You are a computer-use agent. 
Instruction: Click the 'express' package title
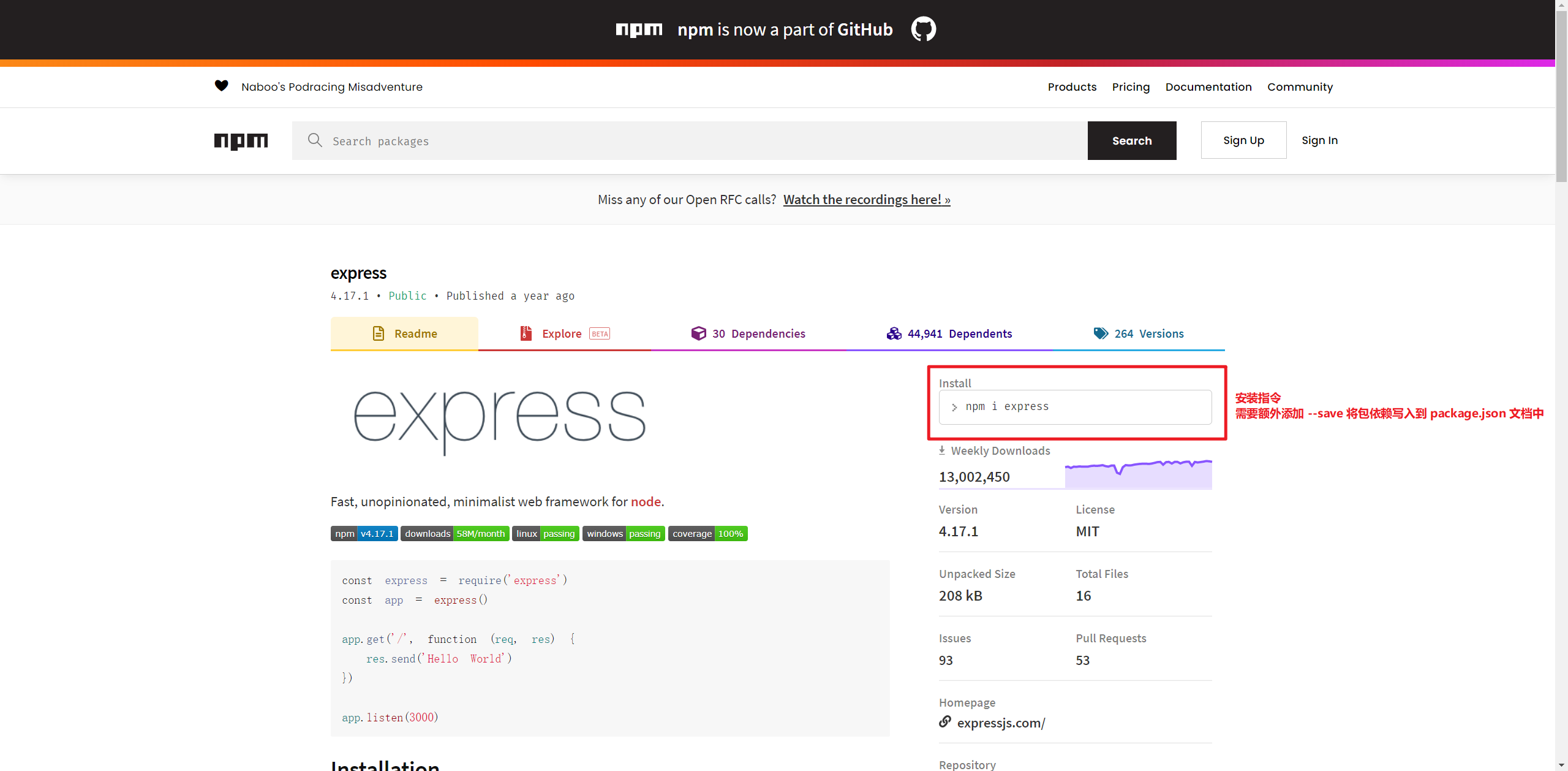click(x=358, y=273)
